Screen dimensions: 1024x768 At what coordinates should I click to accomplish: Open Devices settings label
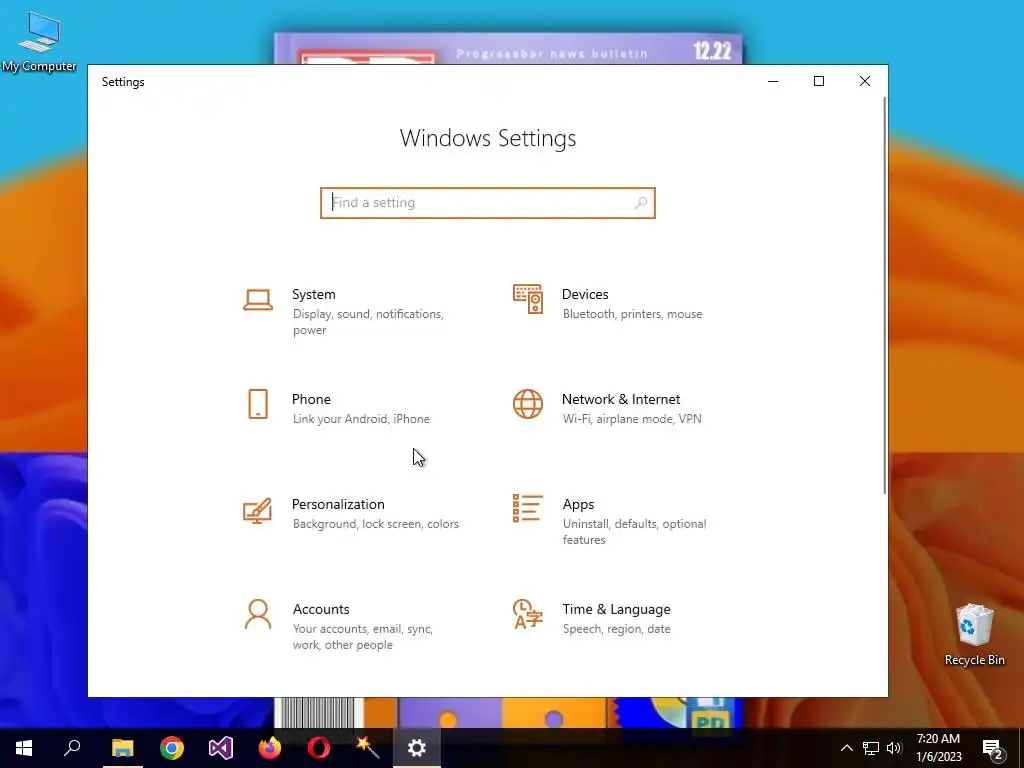click(x=585, y=295)
